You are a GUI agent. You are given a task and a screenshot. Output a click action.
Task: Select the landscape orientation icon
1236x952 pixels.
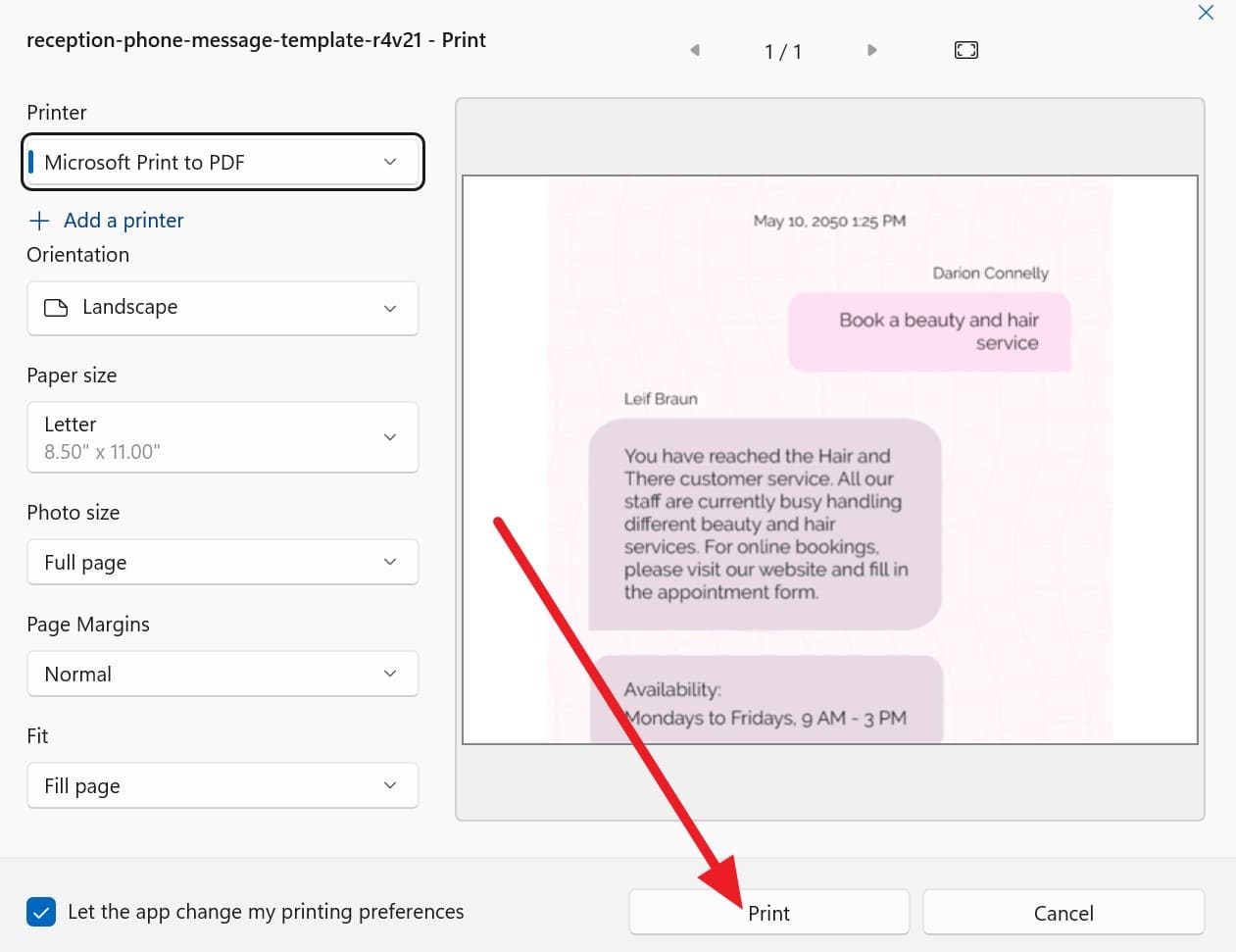coord(57,307)
